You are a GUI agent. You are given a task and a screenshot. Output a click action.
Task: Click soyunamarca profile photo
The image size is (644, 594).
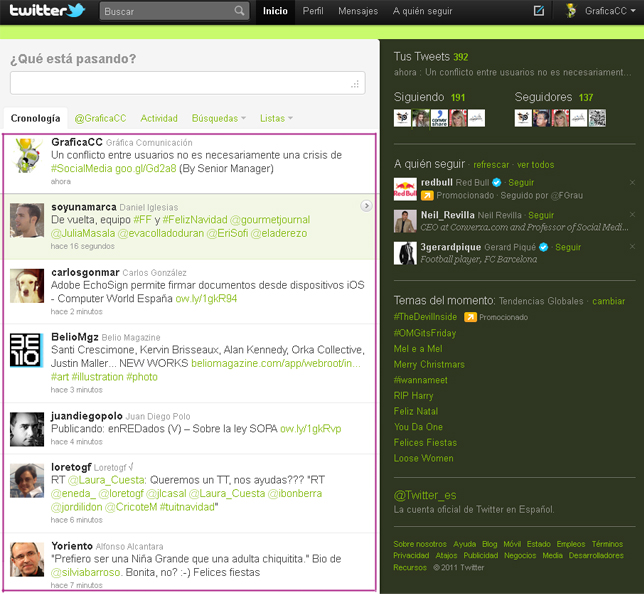click(x=27, y=220)
